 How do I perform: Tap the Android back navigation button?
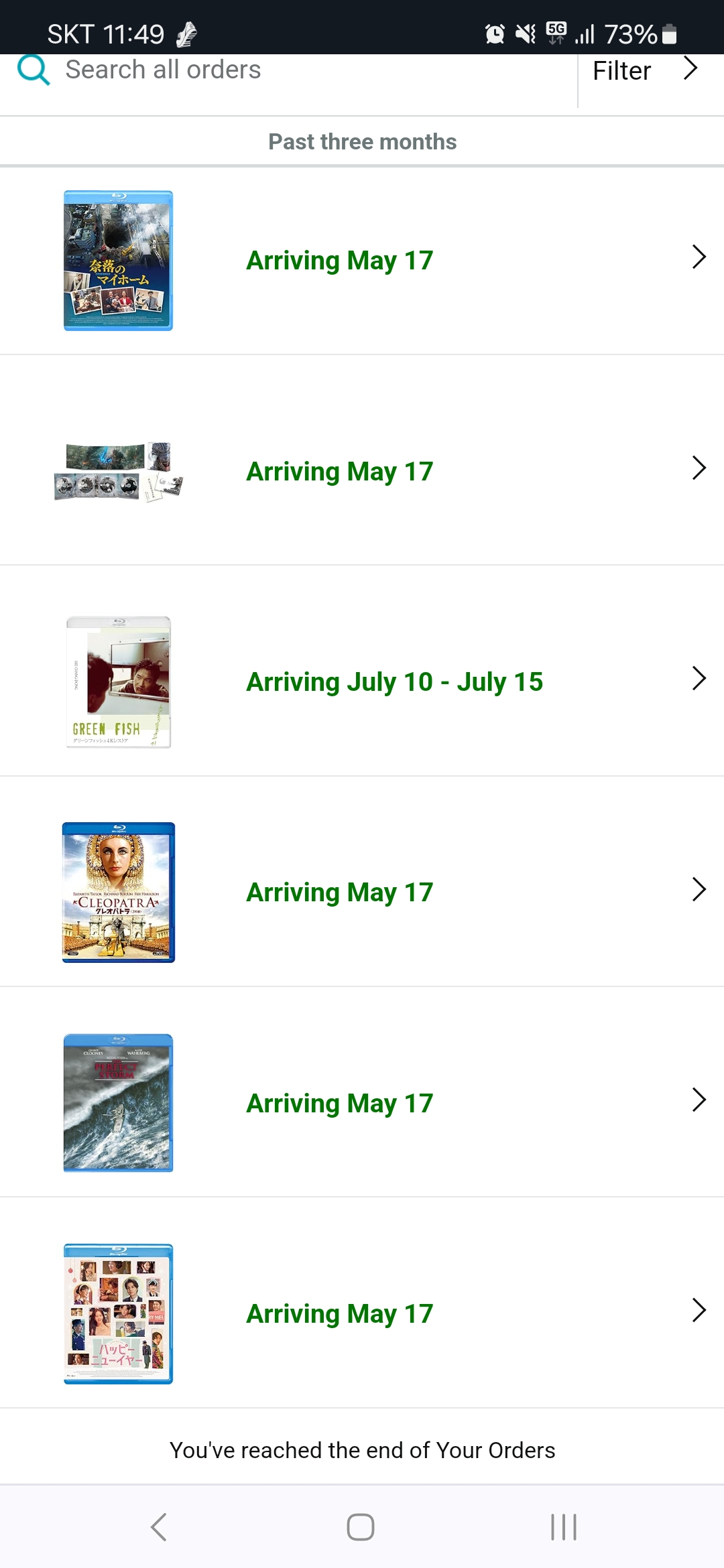[x=159, y=1527]
